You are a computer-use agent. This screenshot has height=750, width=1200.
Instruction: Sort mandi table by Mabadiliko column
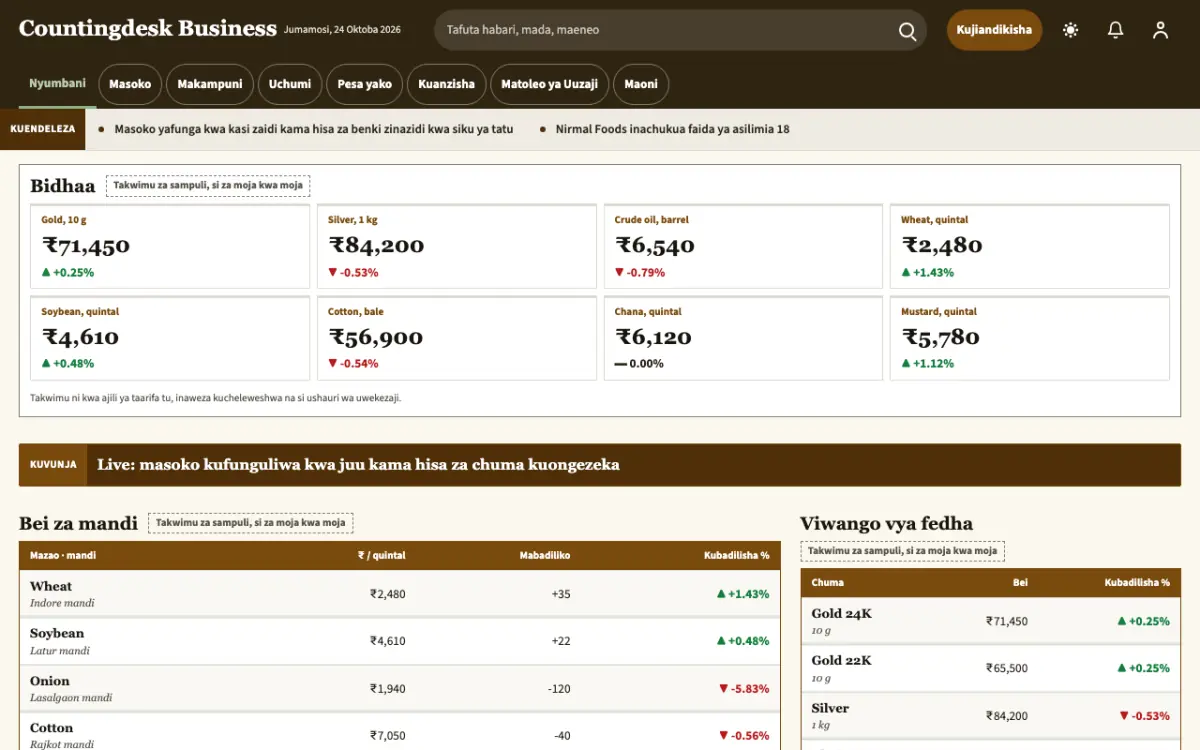tap(545, 555)
